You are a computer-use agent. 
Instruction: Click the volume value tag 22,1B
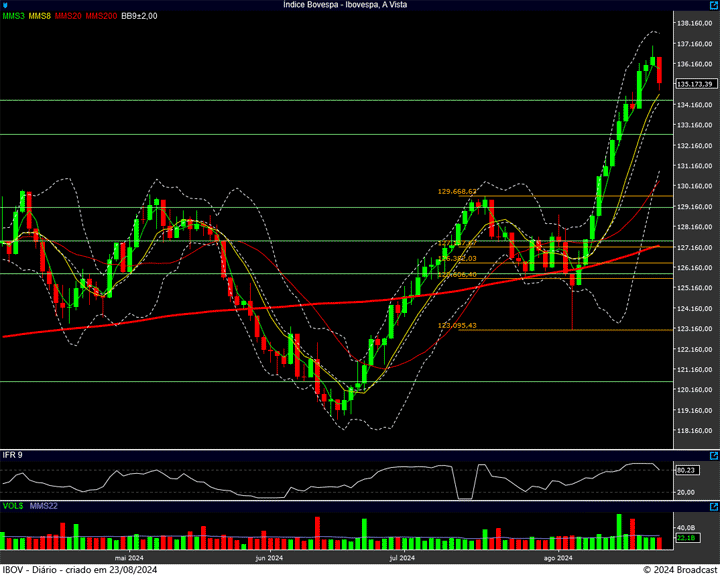(x=686, y=538)
